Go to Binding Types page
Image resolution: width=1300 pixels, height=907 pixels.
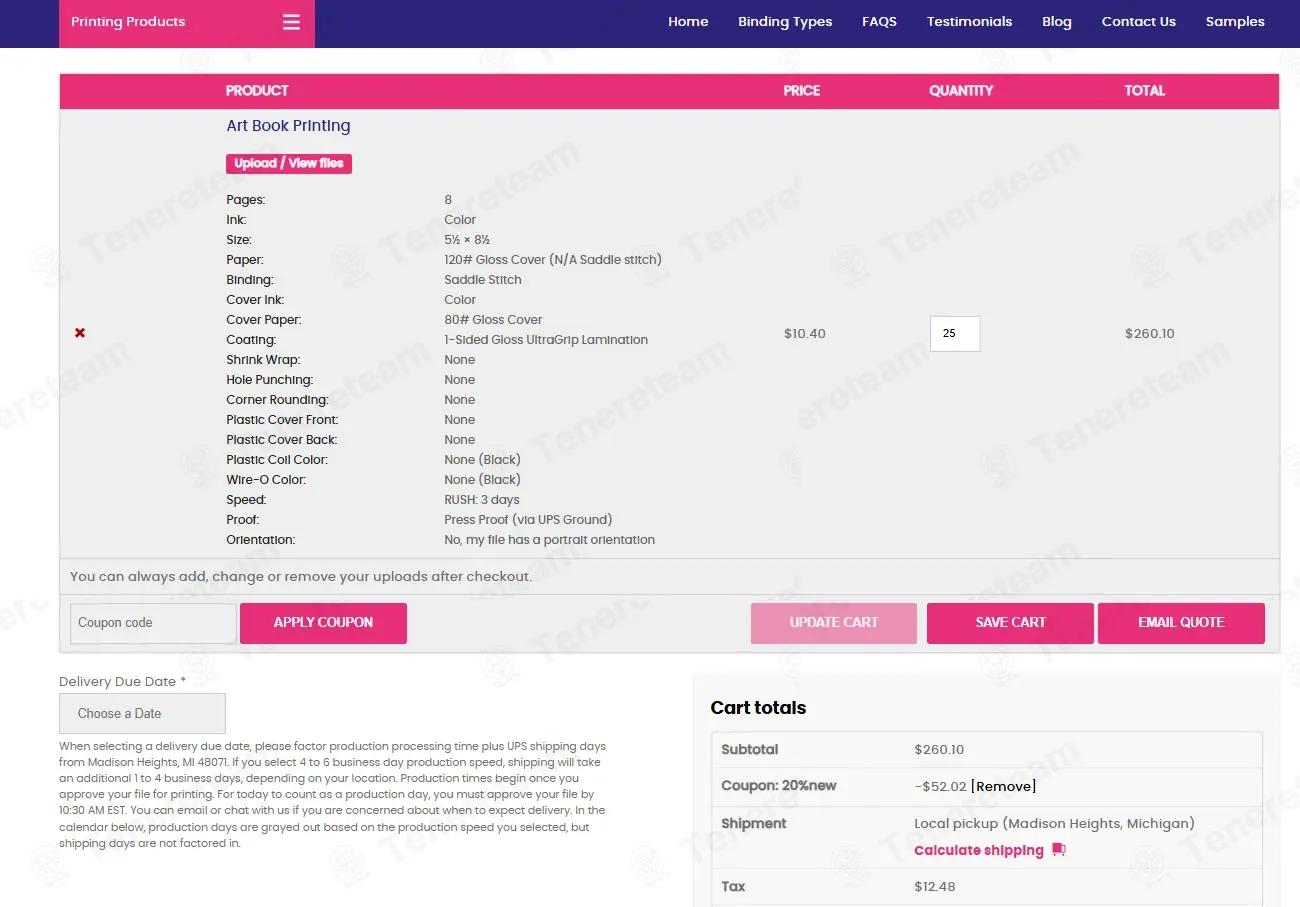pyautogui.click(x=785, y=22)
